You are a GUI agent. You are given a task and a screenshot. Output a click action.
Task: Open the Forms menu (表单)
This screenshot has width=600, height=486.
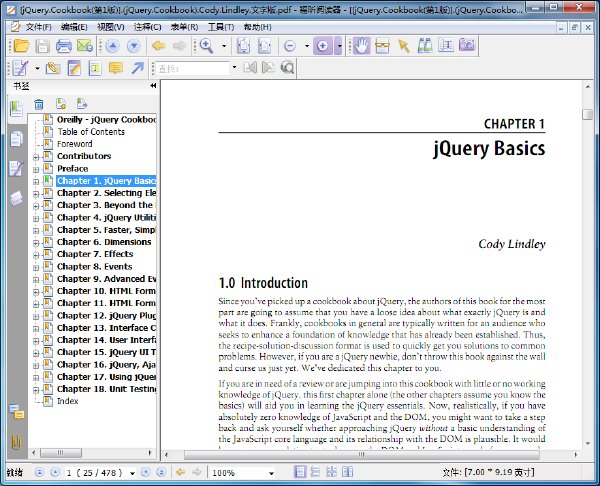point(184,27)
